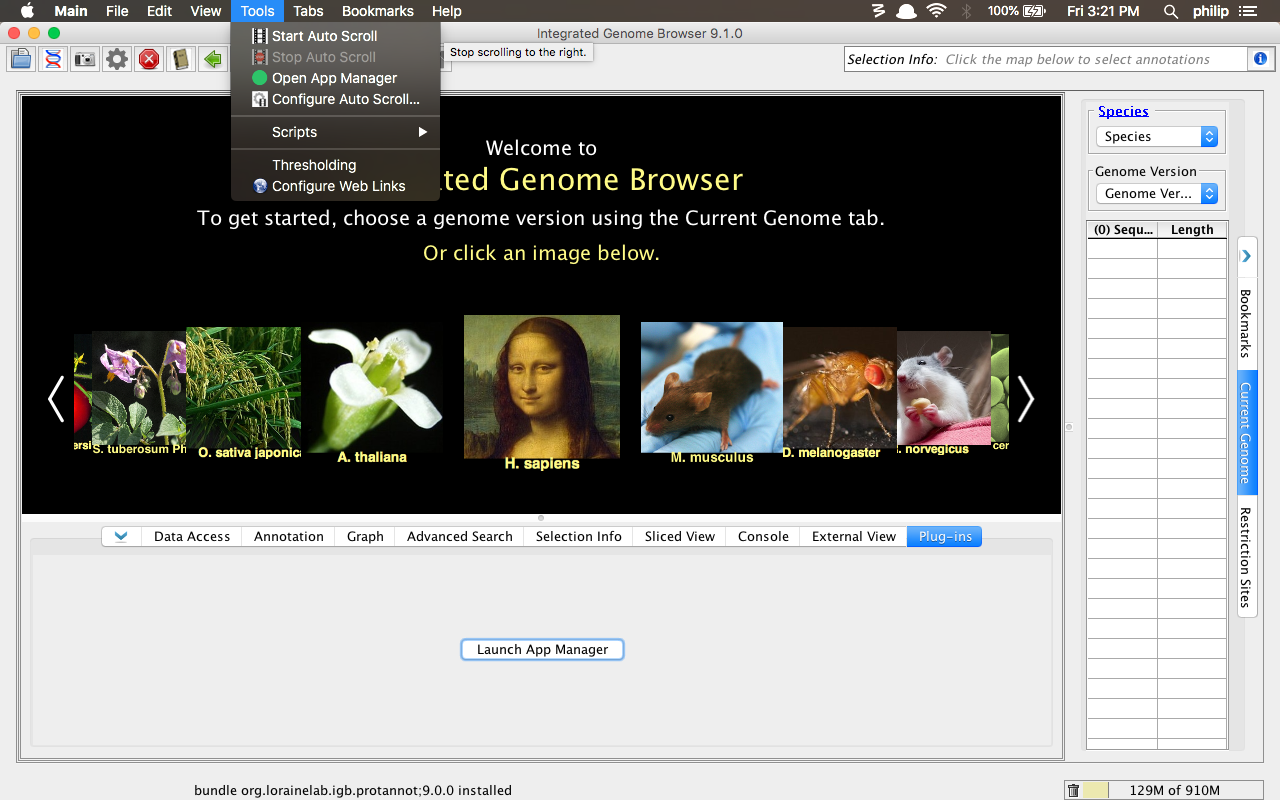Click the Sequence column header
The image size is (1280, 800).
coord(1122,230)
